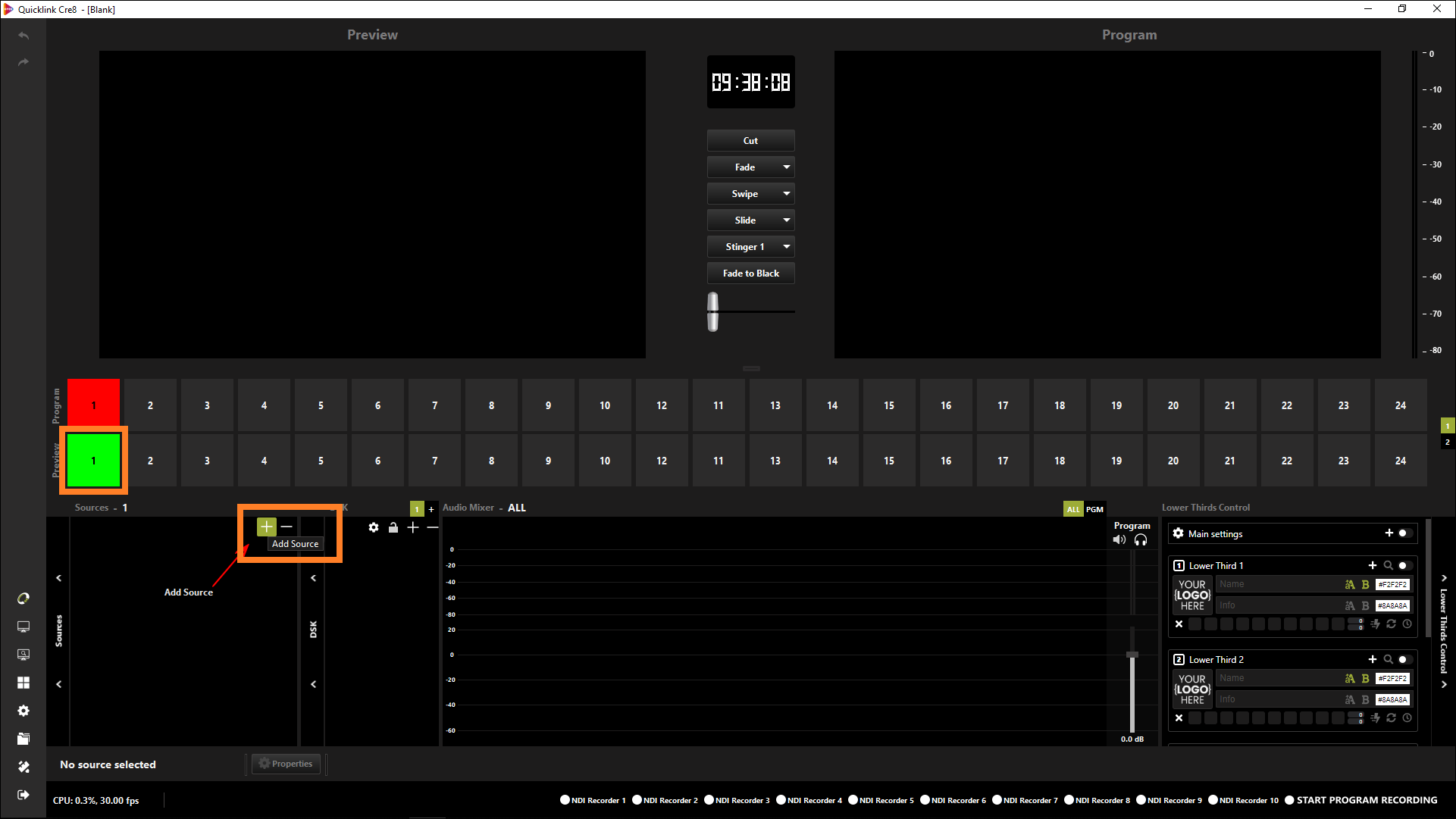
Task: Click the remove source minus icon
Action: [287, 527]
